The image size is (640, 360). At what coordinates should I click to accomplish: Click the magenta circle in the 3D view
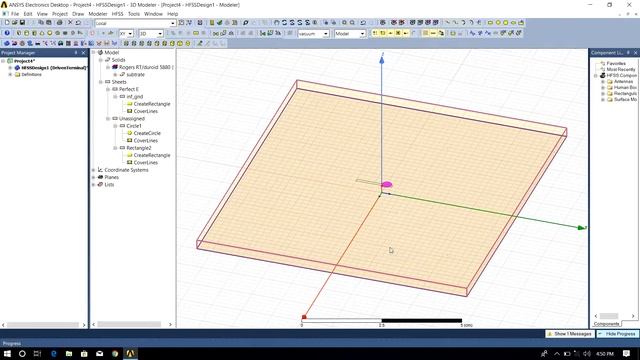tap(387, 184)
